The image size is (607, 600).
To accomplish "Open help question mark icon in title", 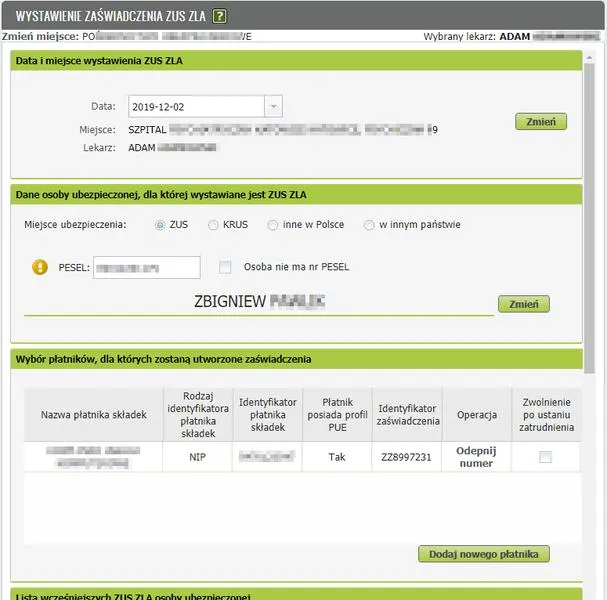I will pos(219,16).
